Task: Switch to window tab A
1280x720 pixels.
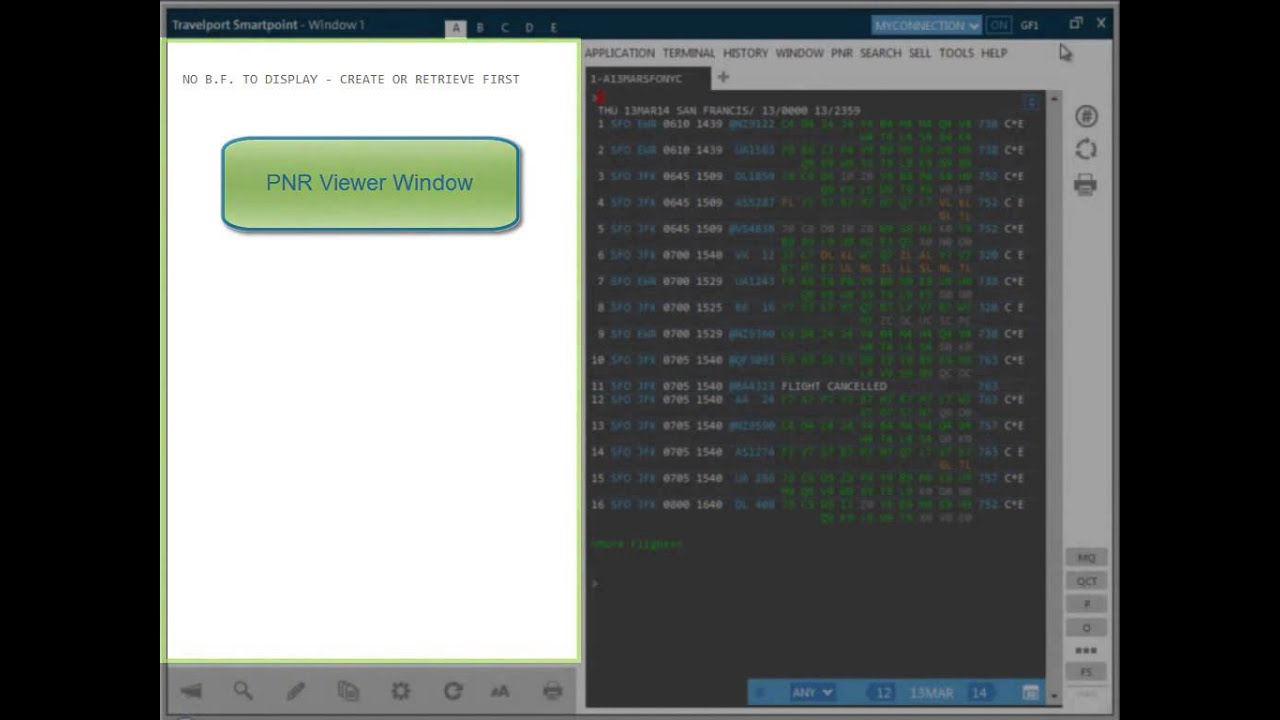Action: pyautogui.click(x=456, y=28)
